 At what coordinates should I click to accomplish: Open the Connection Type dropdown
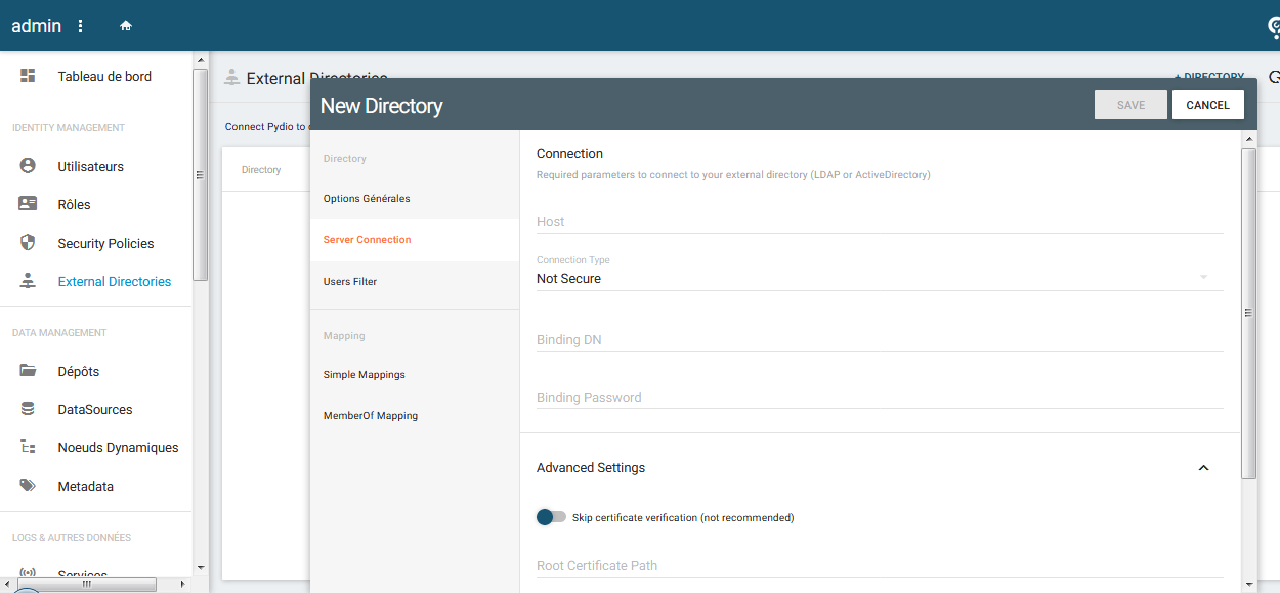(879, 278)
